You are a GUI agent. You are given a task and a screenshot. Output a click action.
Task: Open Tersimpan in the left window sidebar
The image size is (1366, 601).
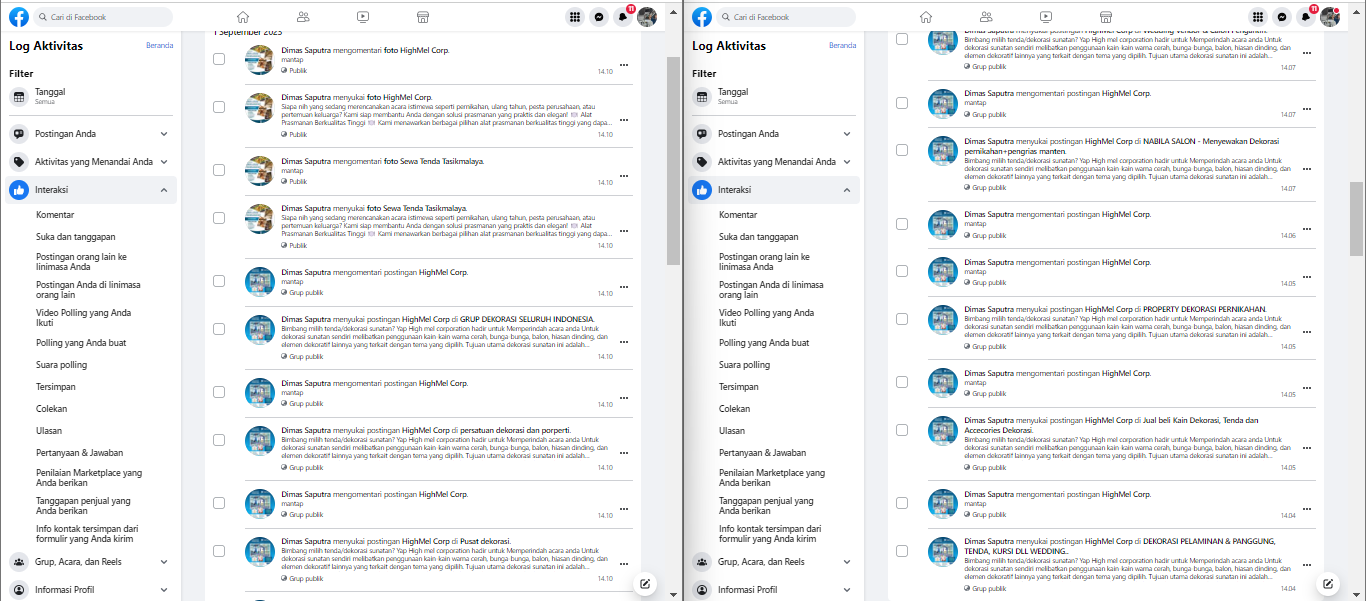(x=56, y=387)
